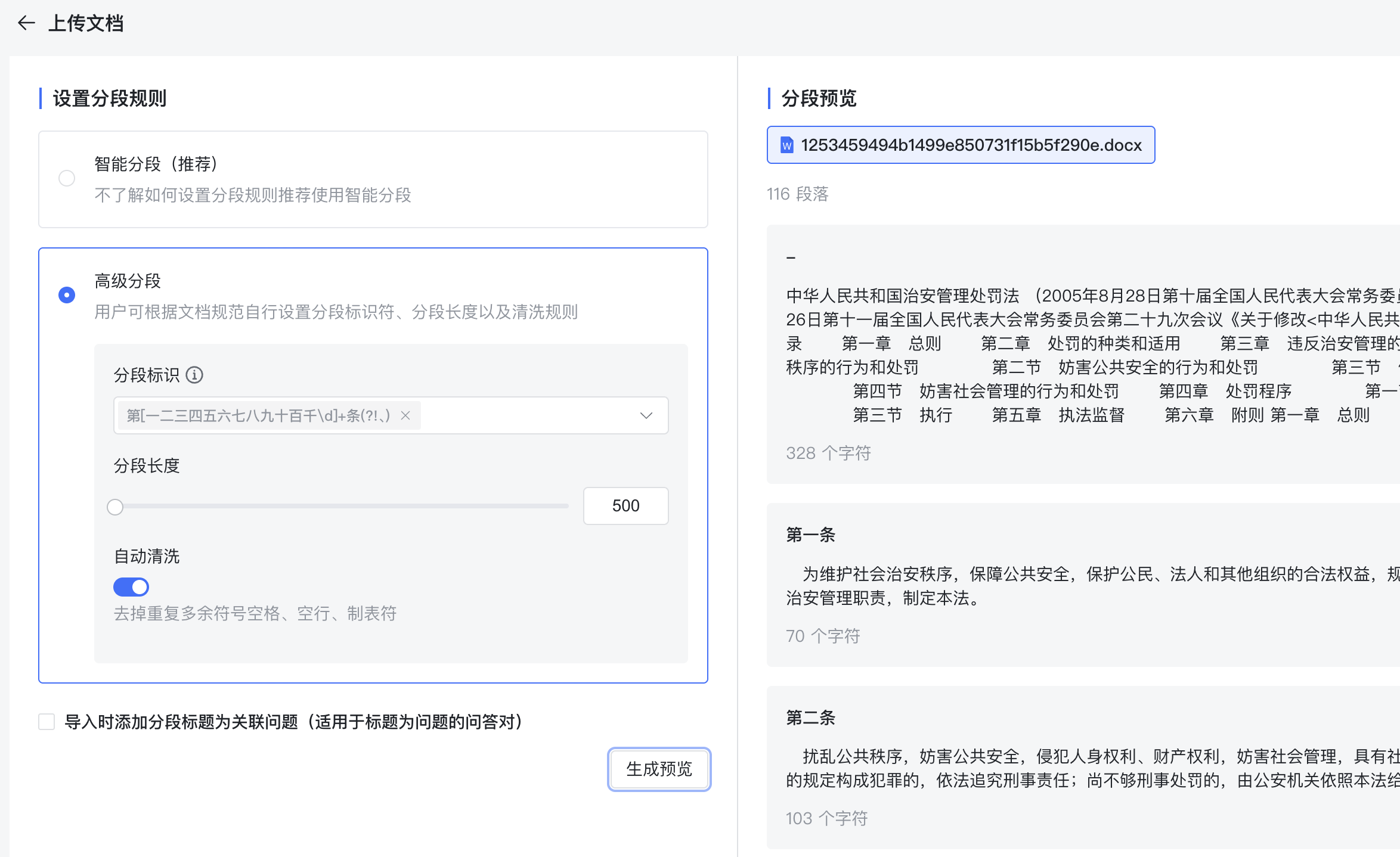The height and width of the screenshot is (857, 1400).
Task: Click the 去掉重复多余符号空格、空行、制表符 description
Action: click(255, 613)
